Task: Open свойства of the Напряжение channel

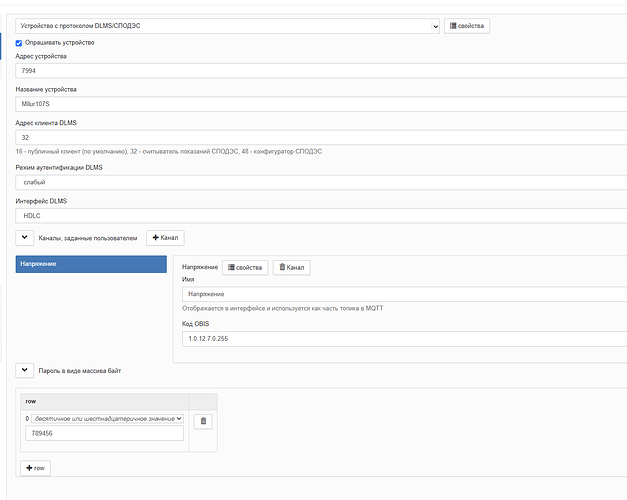Action: click(x=245, y=268)
